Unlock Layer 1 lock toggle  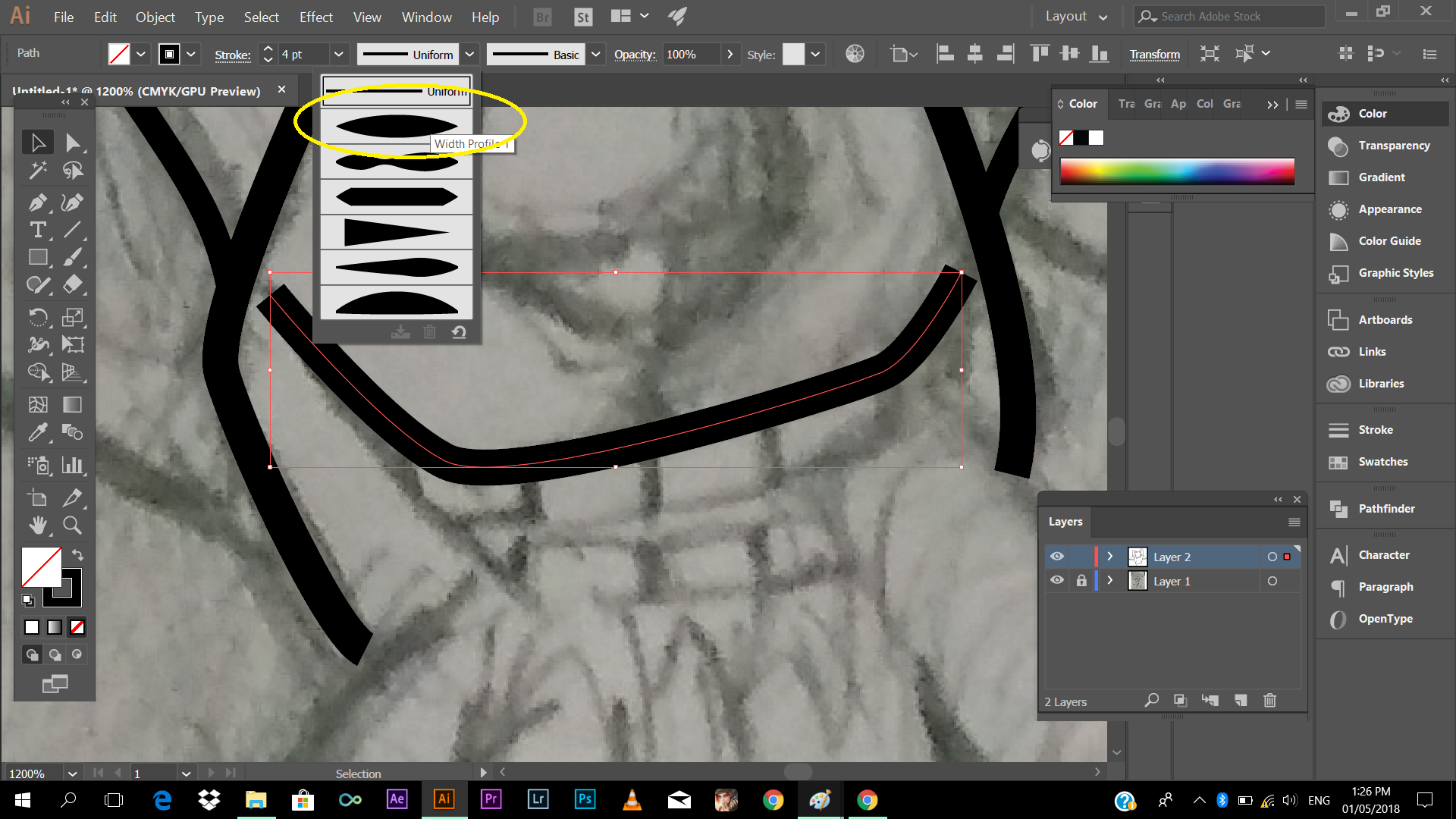coord(1081,581)
